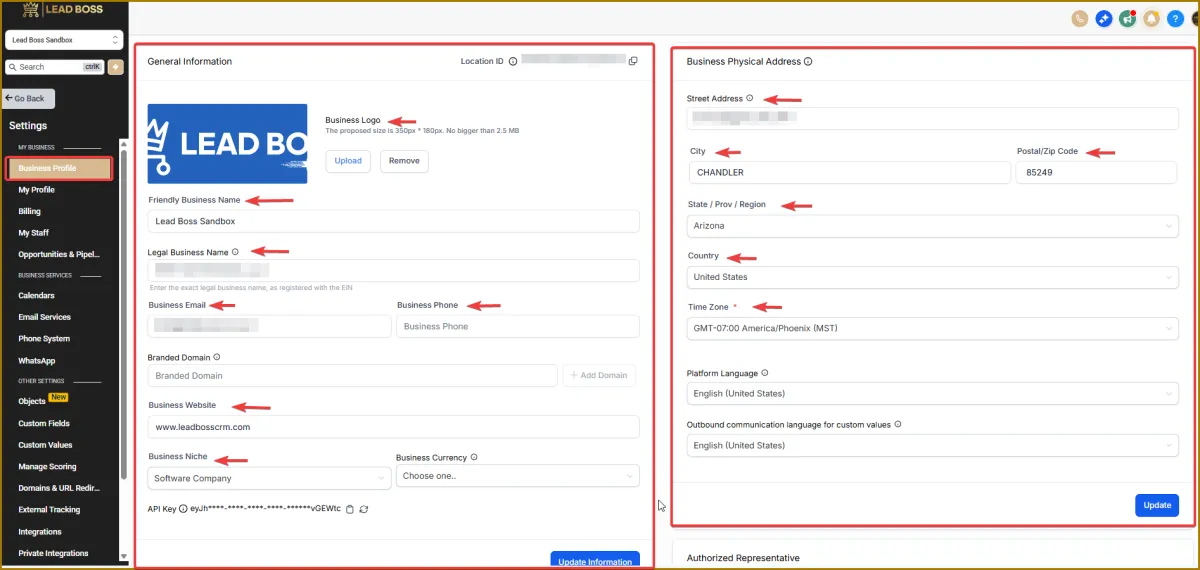The height and width of the screenshot is (570, 1200).
Task: Open the Outbound communication language dropdown
Action: pos(933,445)
